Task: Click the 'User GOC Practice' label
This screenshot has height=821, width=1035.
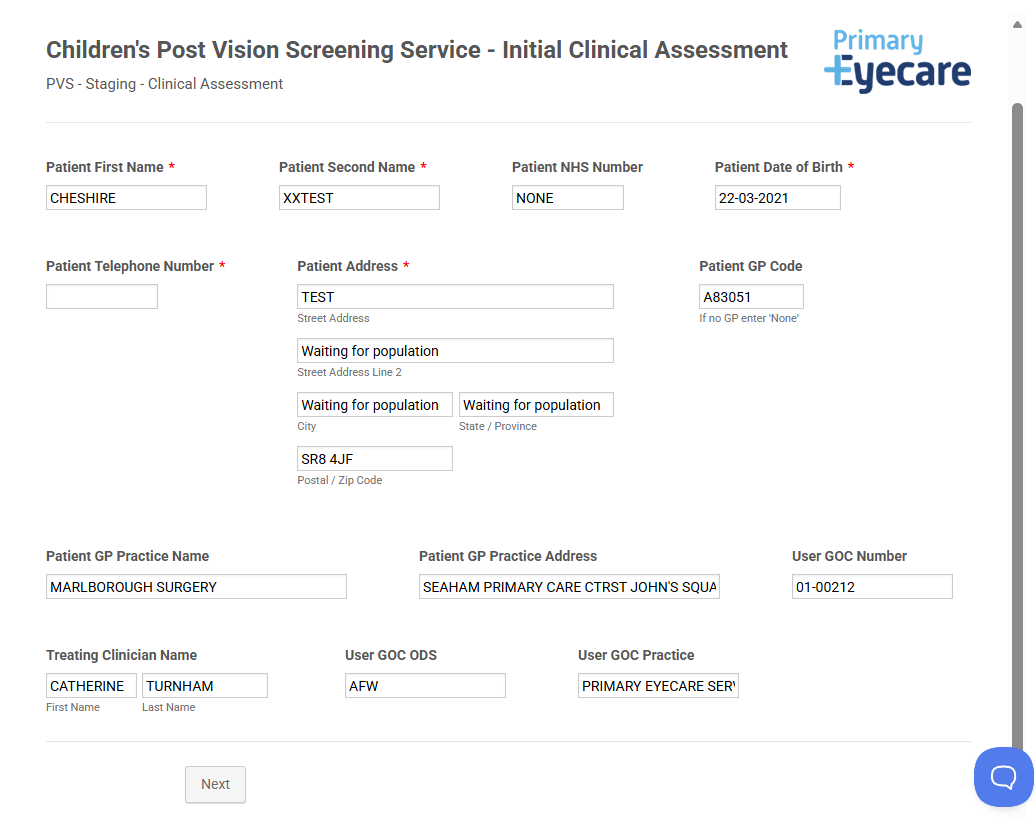Action: tap(636, 655)
